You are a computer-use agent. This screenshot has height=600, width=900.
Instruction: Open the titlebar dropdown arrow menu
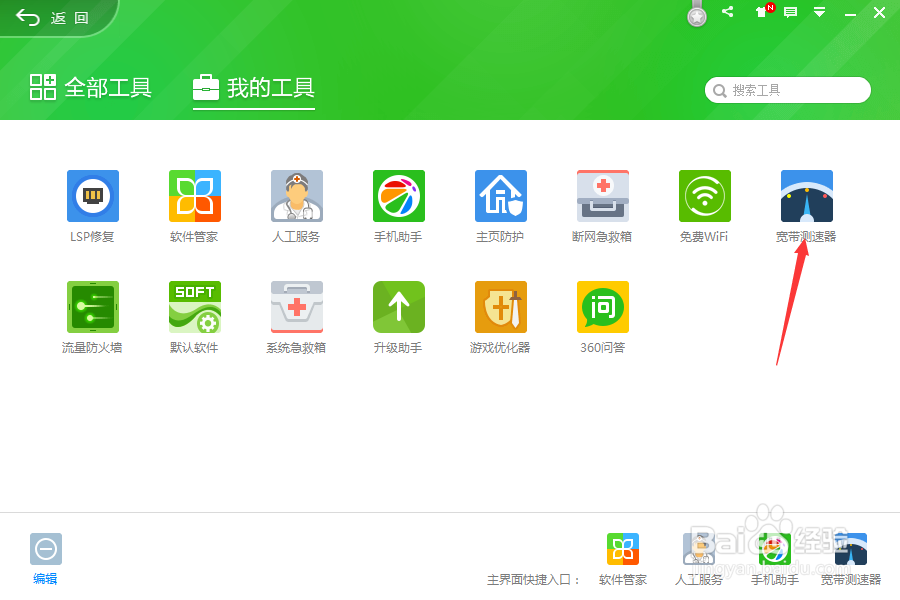click(821, 12)
